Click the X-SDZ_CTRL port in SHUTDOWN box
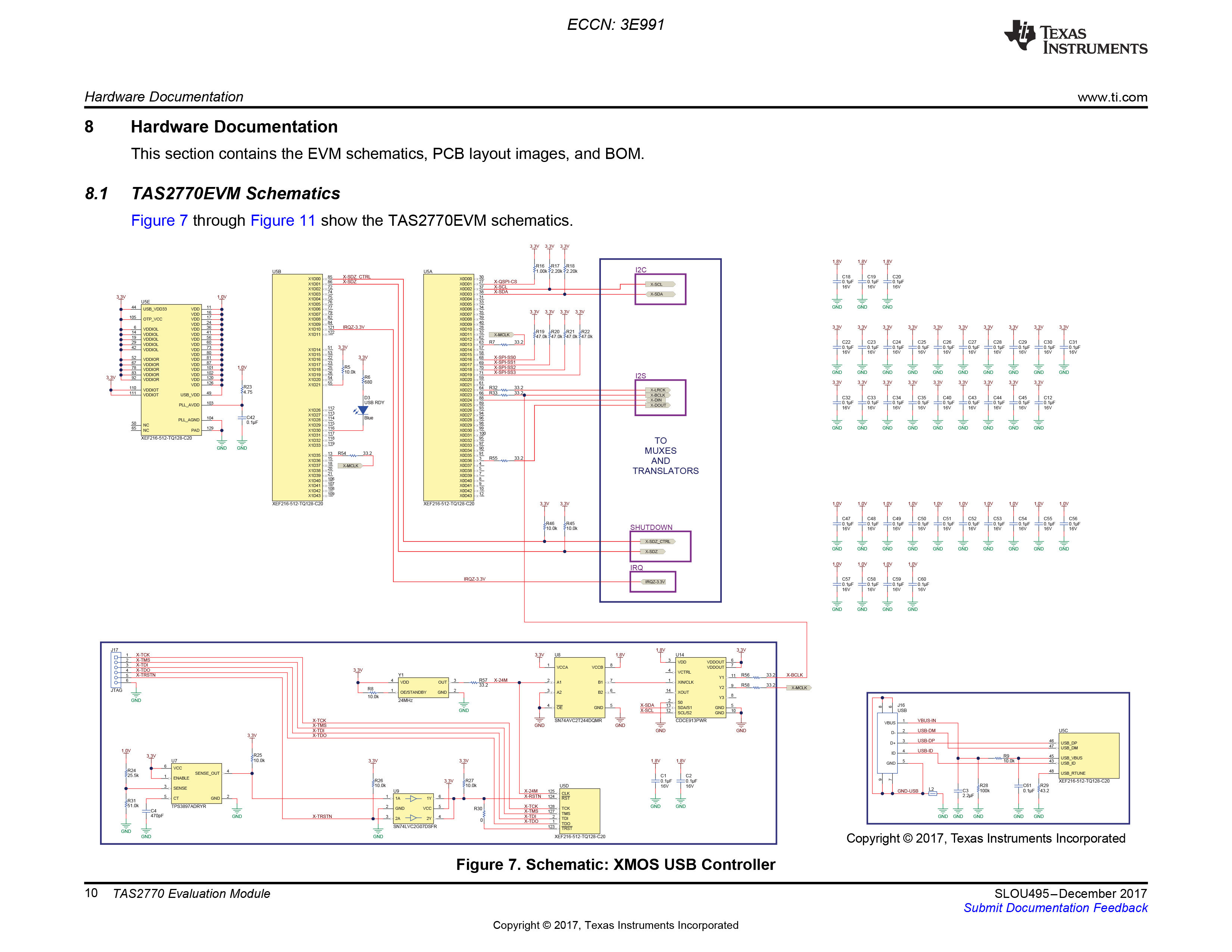Screen dimensions: 1232x952 click(x=658, y=541)
